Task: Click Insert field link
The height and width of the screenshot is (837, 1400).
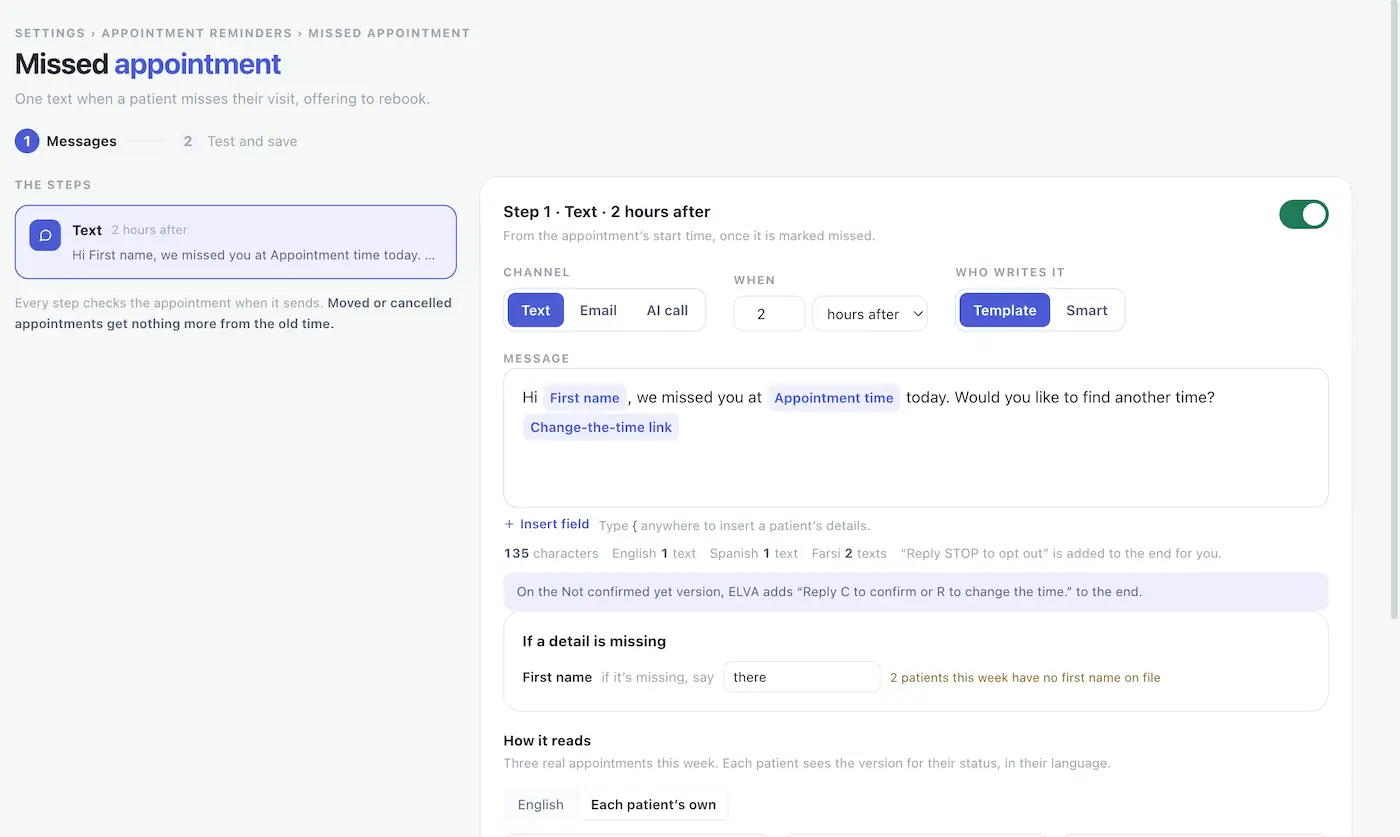Action: 547,524
